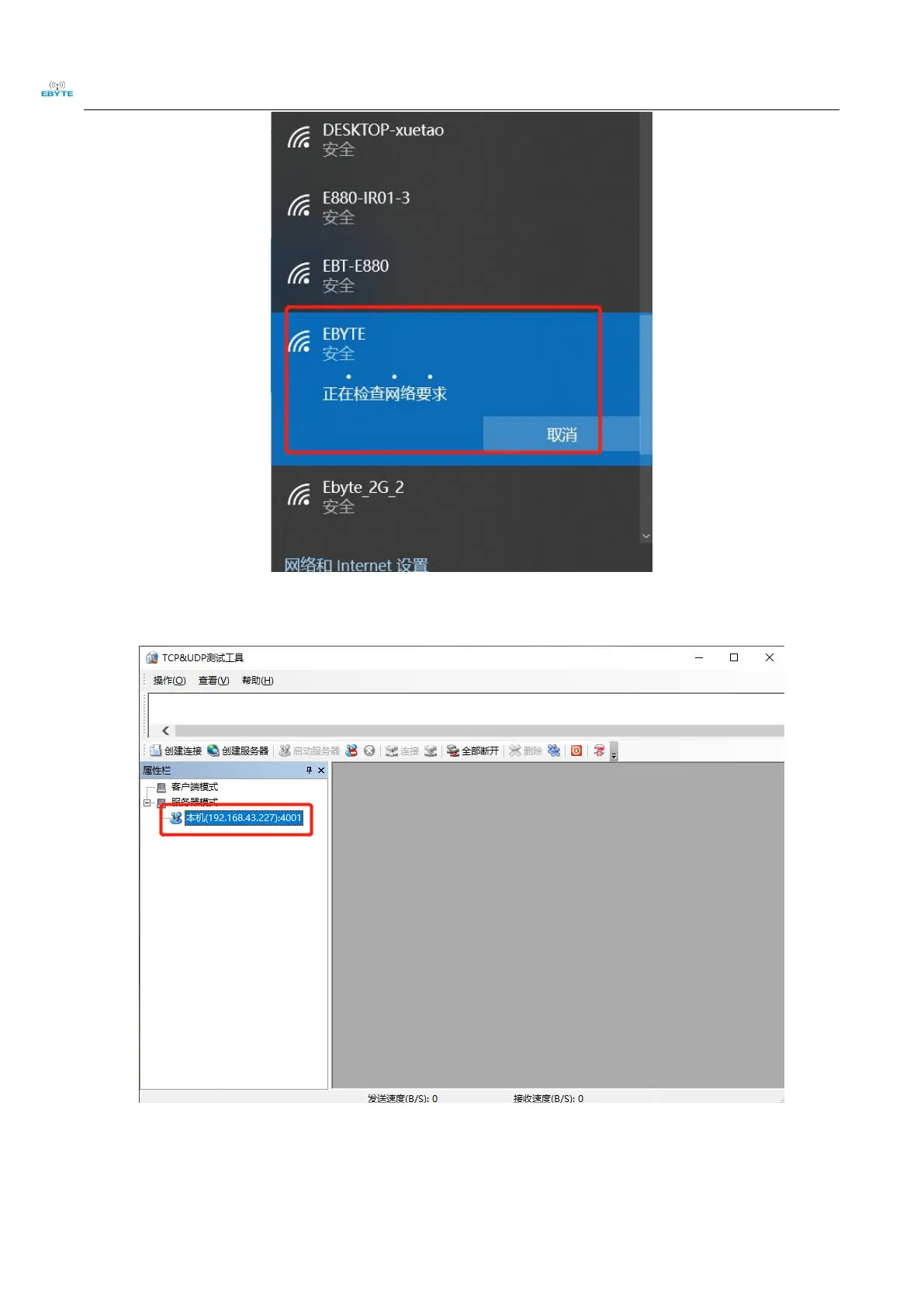Viewport: 924px width, 1307px height.
Task: Click 删除 toolbar button
Action: (525, 751)
